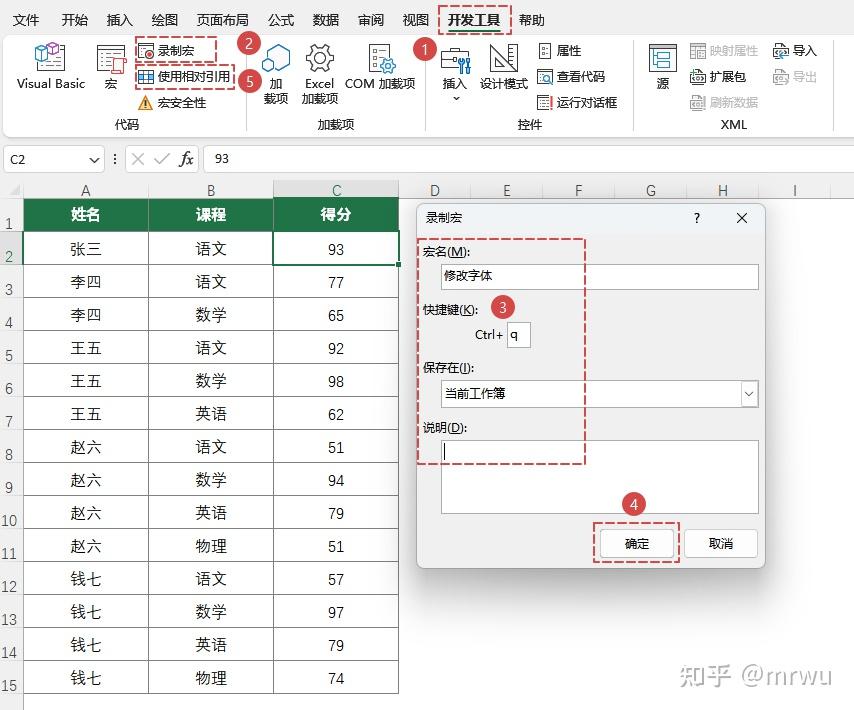854x710 pixels.
Task: Enable 设计模式 in the ribbon
Action: point(504,70)
